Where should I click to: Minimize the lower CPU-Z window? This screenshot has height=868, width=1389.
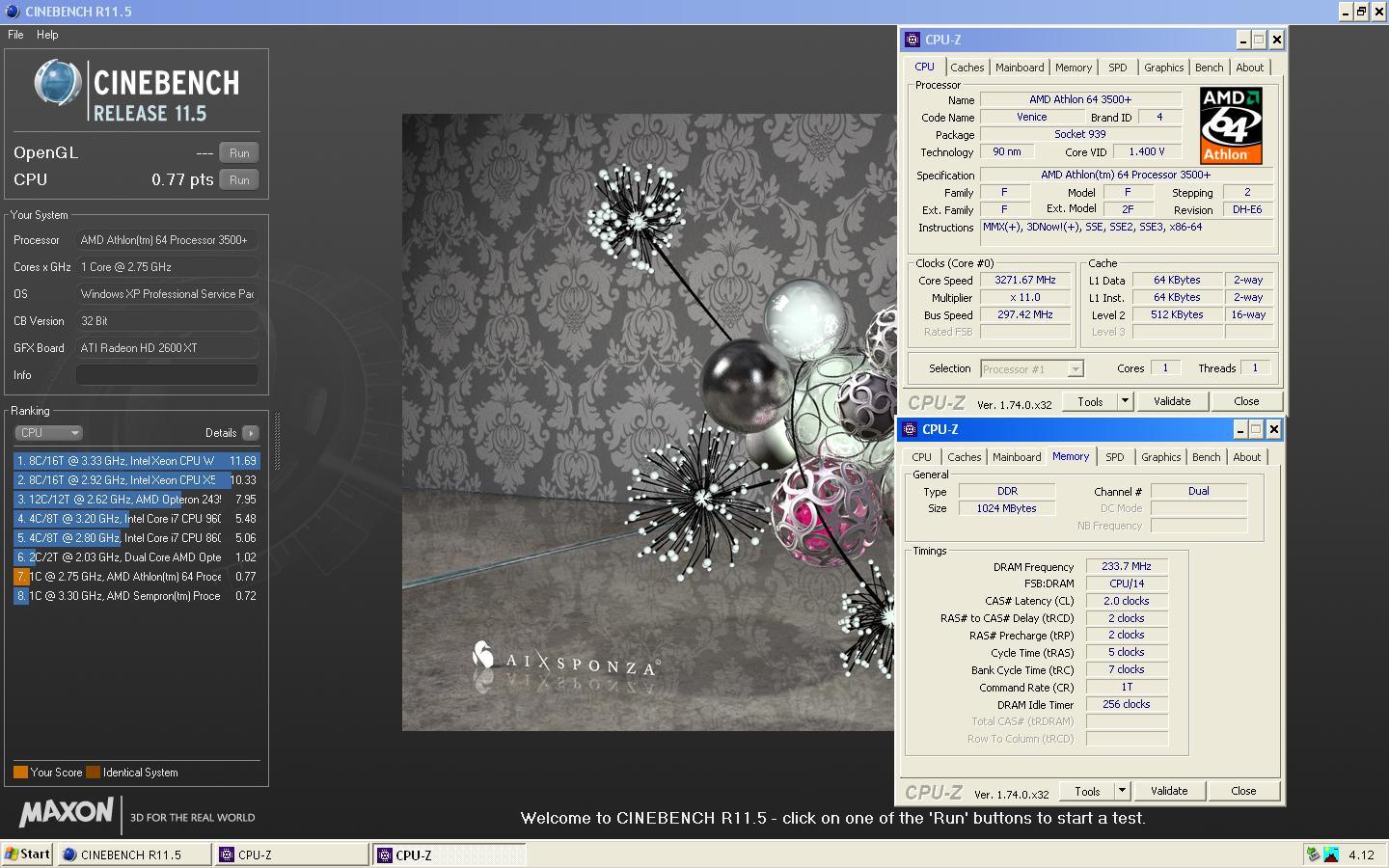pos(1240,429)
